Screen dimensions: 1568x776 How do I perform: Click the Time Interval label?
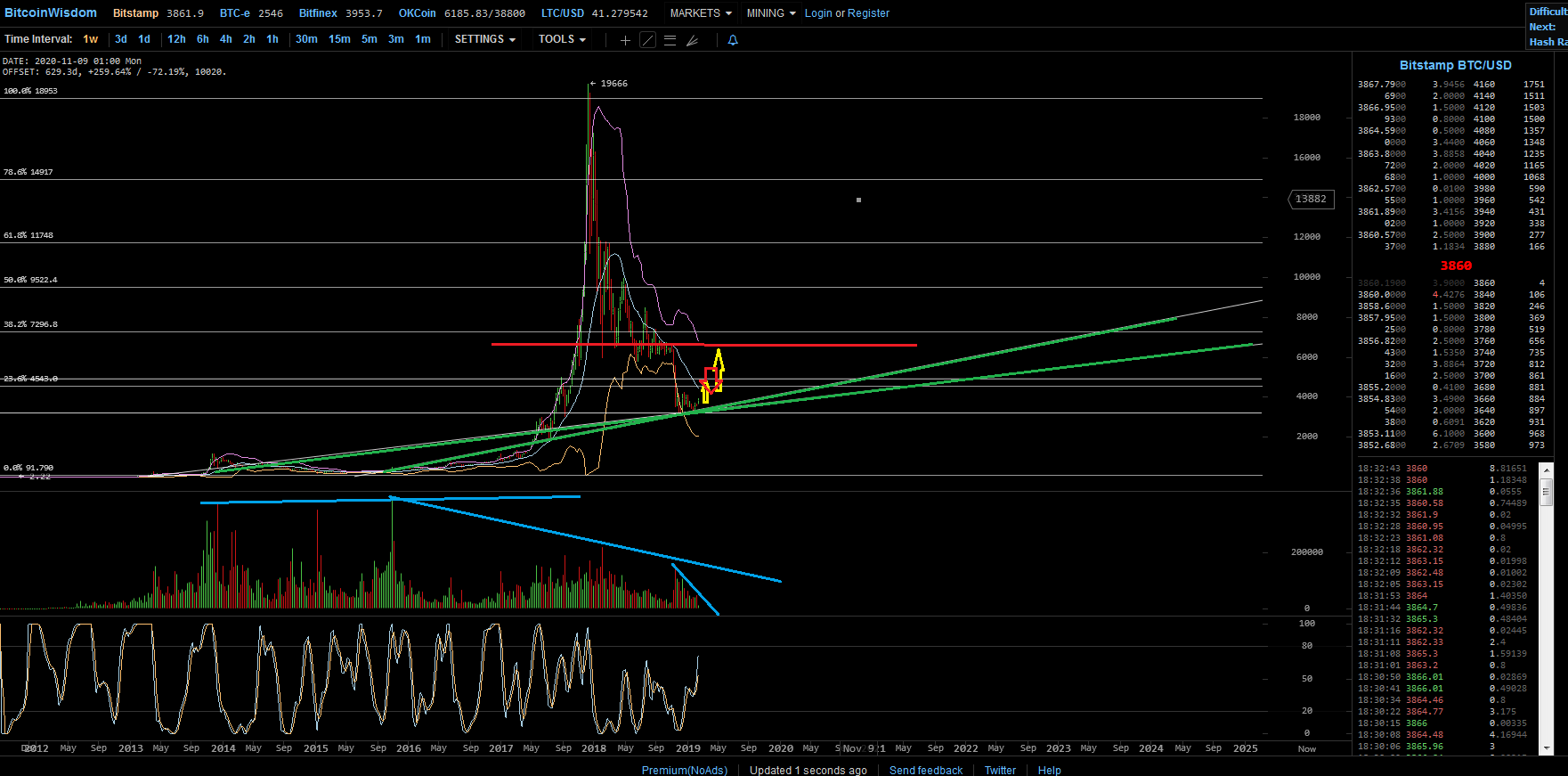38,39
